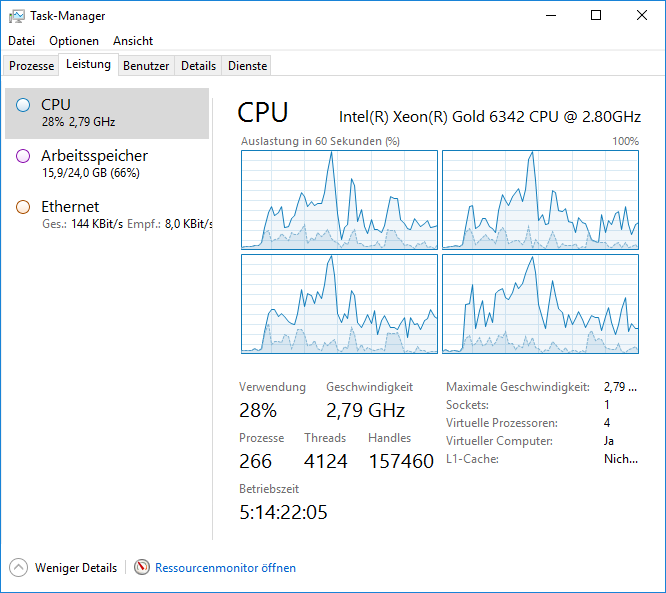The width and height of the screenshot is (666, 593).
Task: Open the Details tab
Action: [x=198, y=66]
